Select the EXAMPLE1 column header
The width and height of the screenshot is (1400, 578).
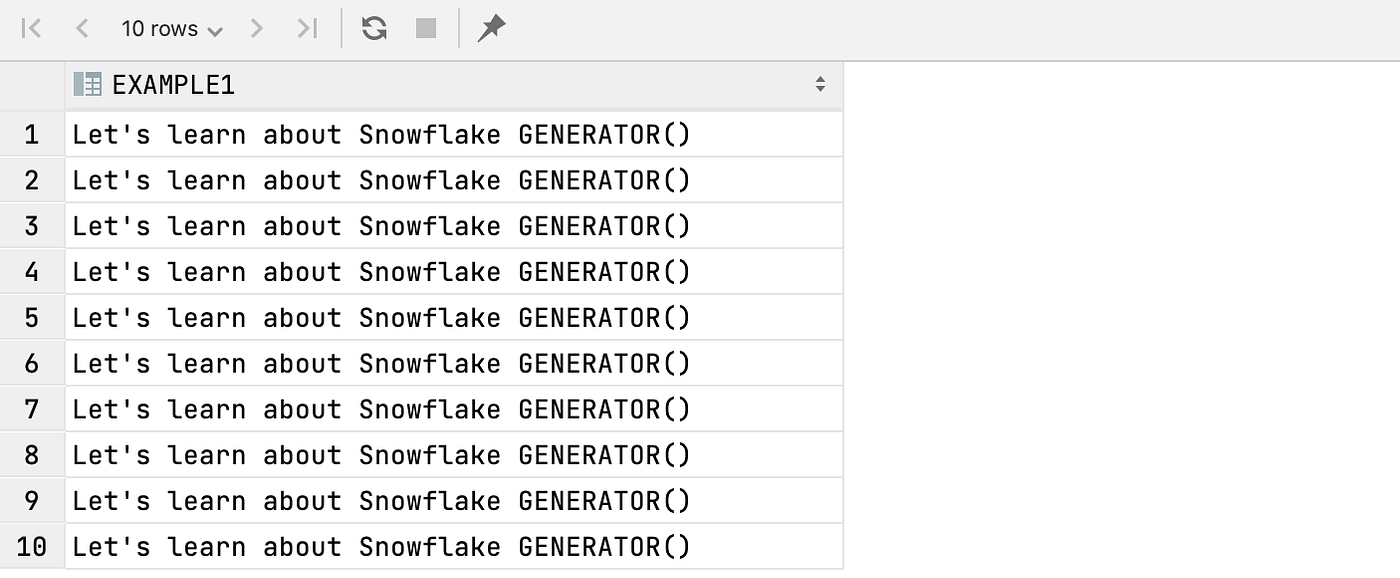(454, 85)
